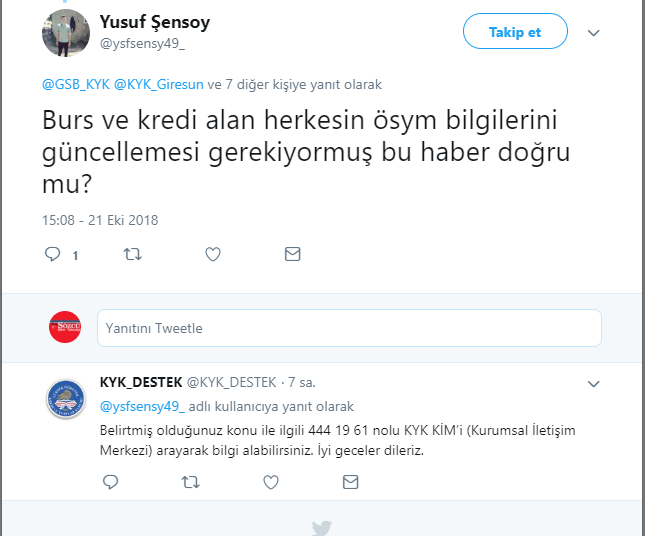The height and width of the screenshot is (536, 645).
Task: Retweet Yusuf Şensoy's main tweet
Action: tap(132, 255)
